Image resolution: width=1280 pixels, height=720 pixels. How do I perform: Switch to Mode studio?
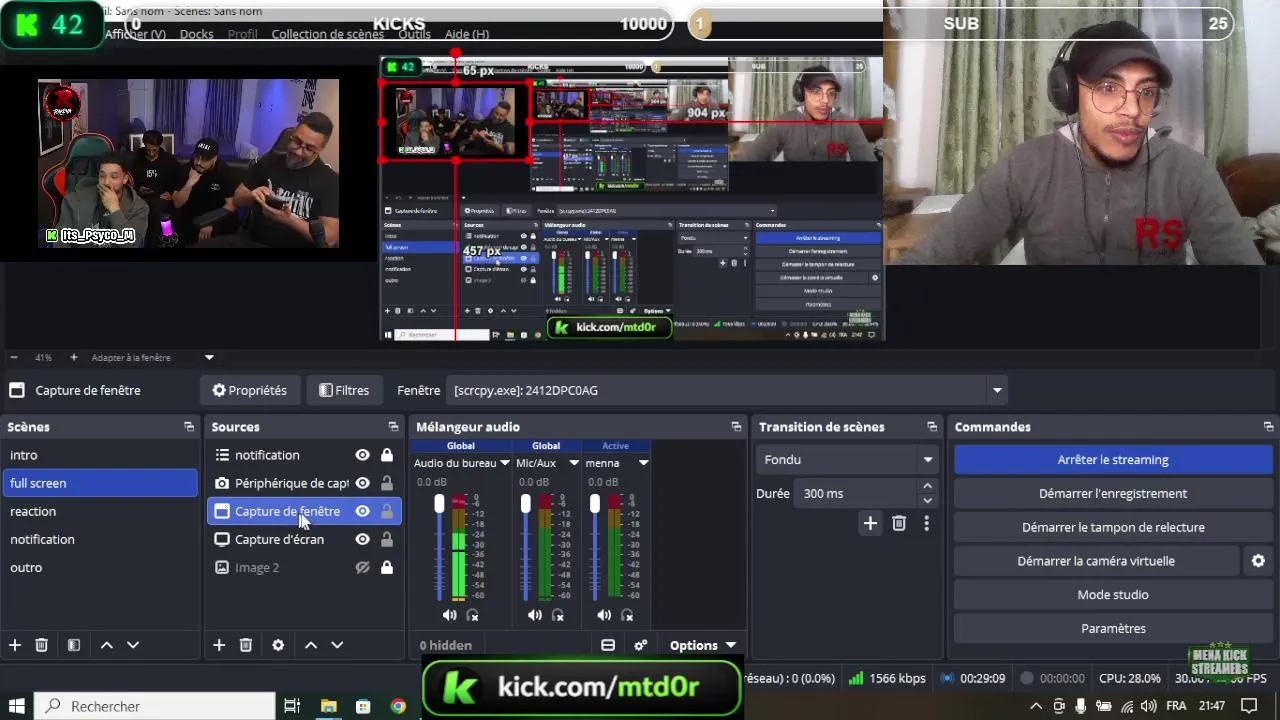pos(1113,595)
